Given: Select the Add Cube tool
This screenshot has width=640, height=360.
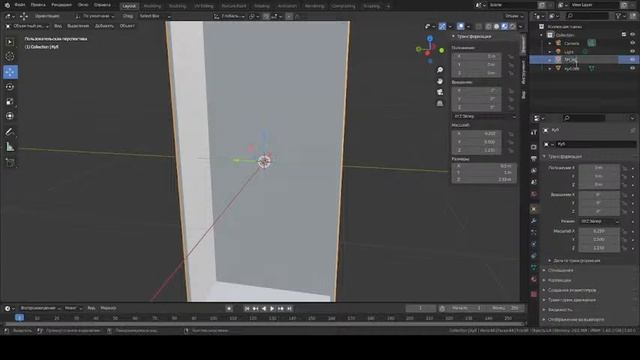Looking at the screenshot, I should [x=10, y=162].
